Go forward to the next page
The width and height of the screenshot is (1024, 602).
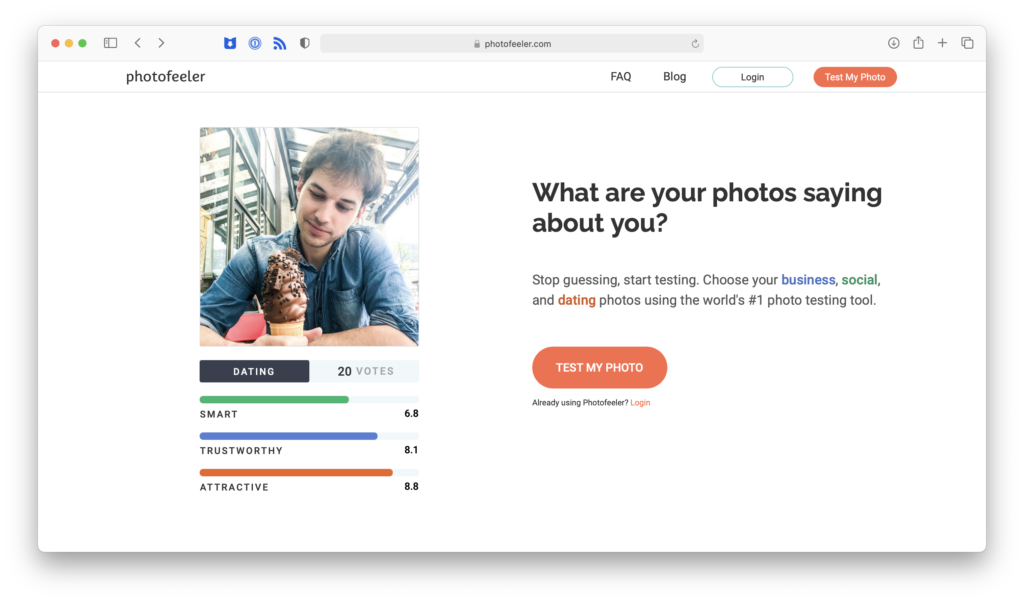point(161,43)
